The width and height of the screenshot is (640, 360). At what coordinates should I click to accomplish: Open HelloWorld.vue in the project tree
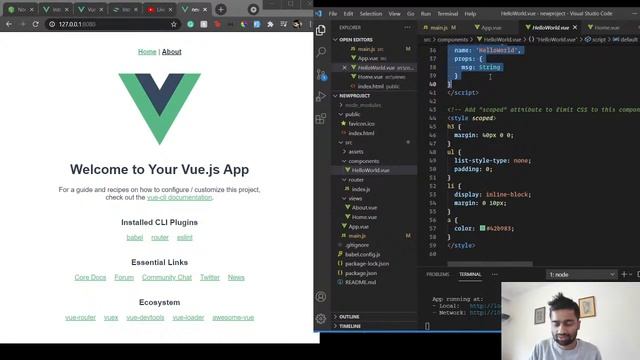(371, 170)
